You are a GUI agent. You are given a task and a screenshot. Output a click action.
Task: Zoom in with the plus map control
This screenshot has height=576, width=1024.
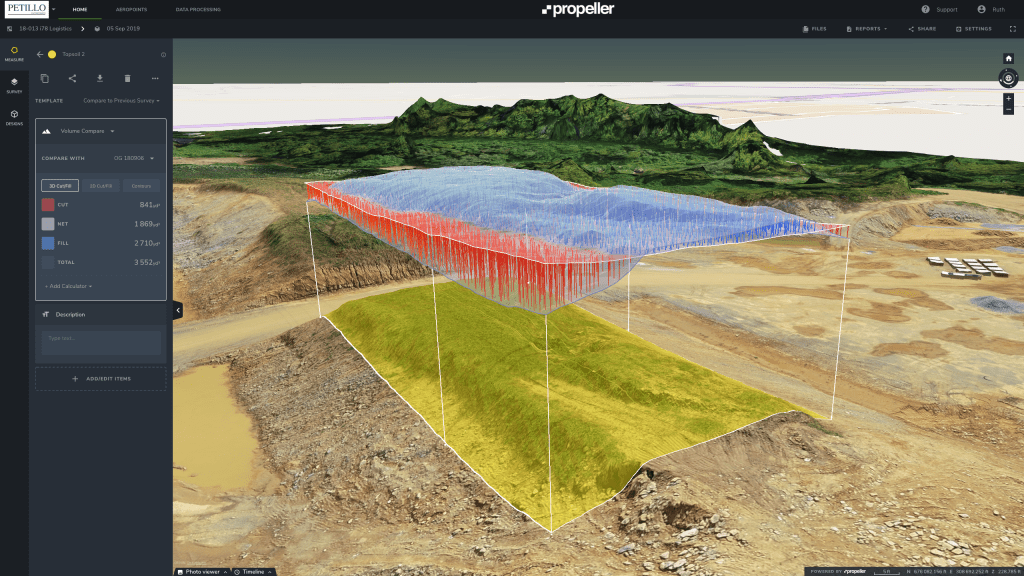[x=1008, y=99]
